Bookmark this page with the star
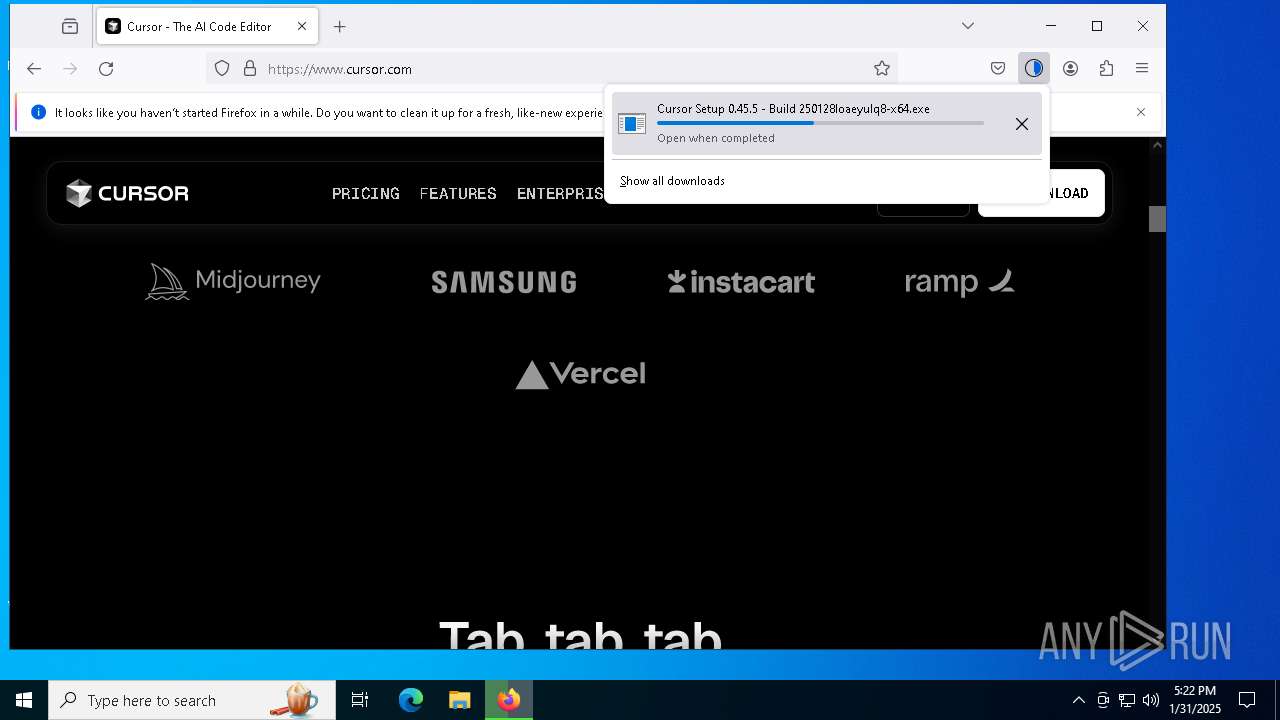Viewport: 1280px width, 720px height. coord(881,69)
